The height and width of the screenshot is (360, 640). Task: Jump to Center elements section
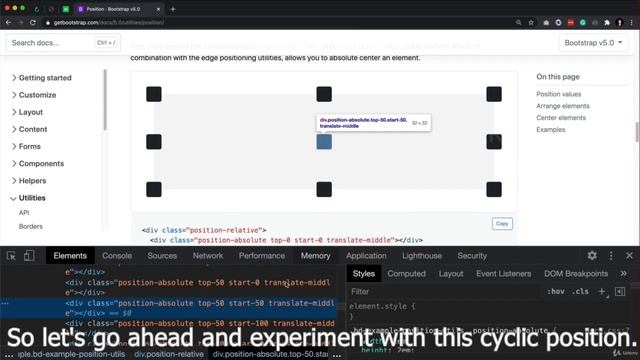coord(561,118)
